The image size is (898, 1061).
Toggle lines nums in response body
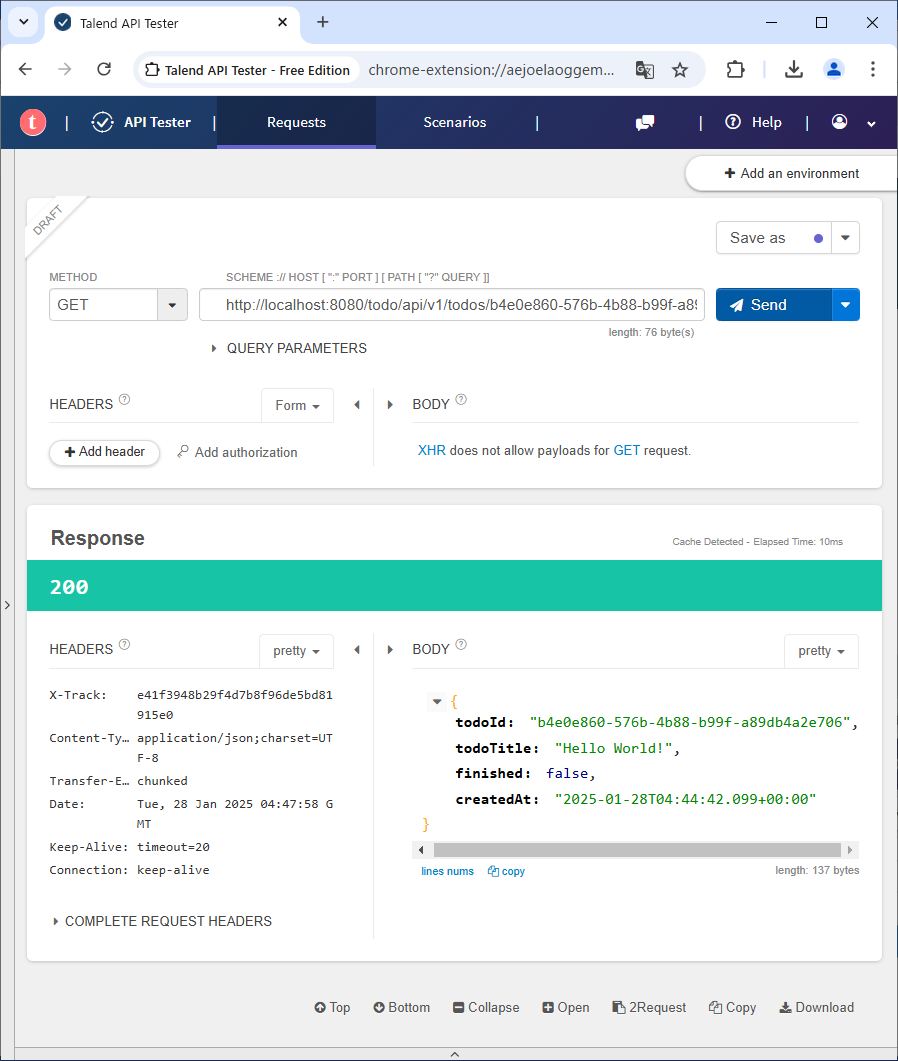point(447,871)
